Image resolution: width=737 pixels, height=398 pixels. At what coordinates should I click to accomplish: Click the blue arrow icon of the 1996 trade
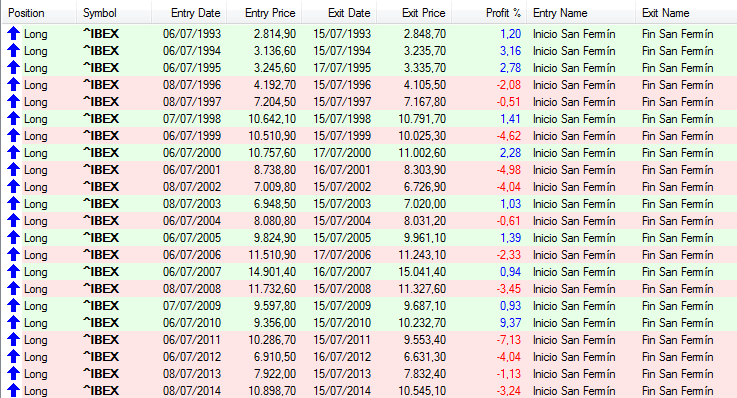[13, 85]
